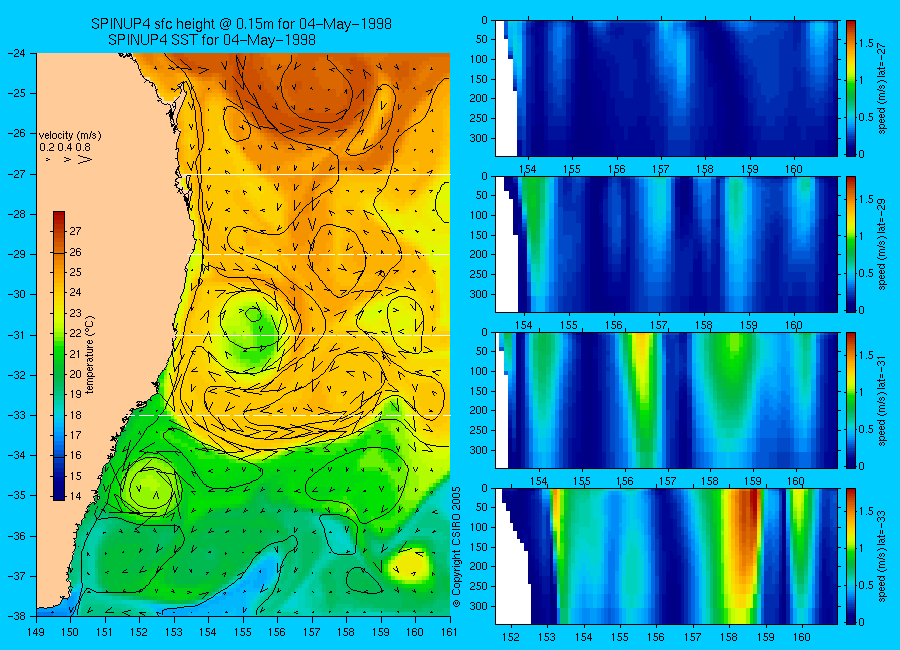Click the '18' tick on the temperature scale
The height and width of the screenshot is (650, 900).
pyautogui.click(x=75, y=415)
